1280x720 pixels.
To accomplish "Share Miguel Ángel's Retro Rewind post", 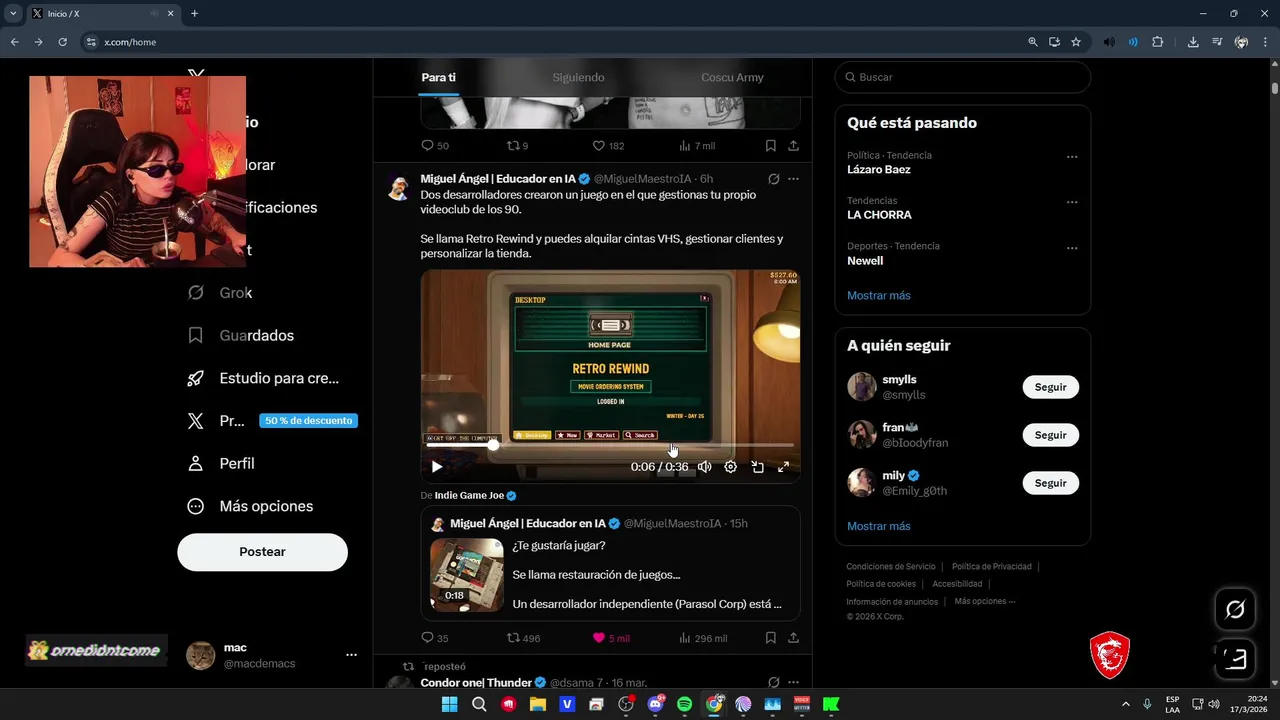I will pyautogui.click(x=793, y=638).
